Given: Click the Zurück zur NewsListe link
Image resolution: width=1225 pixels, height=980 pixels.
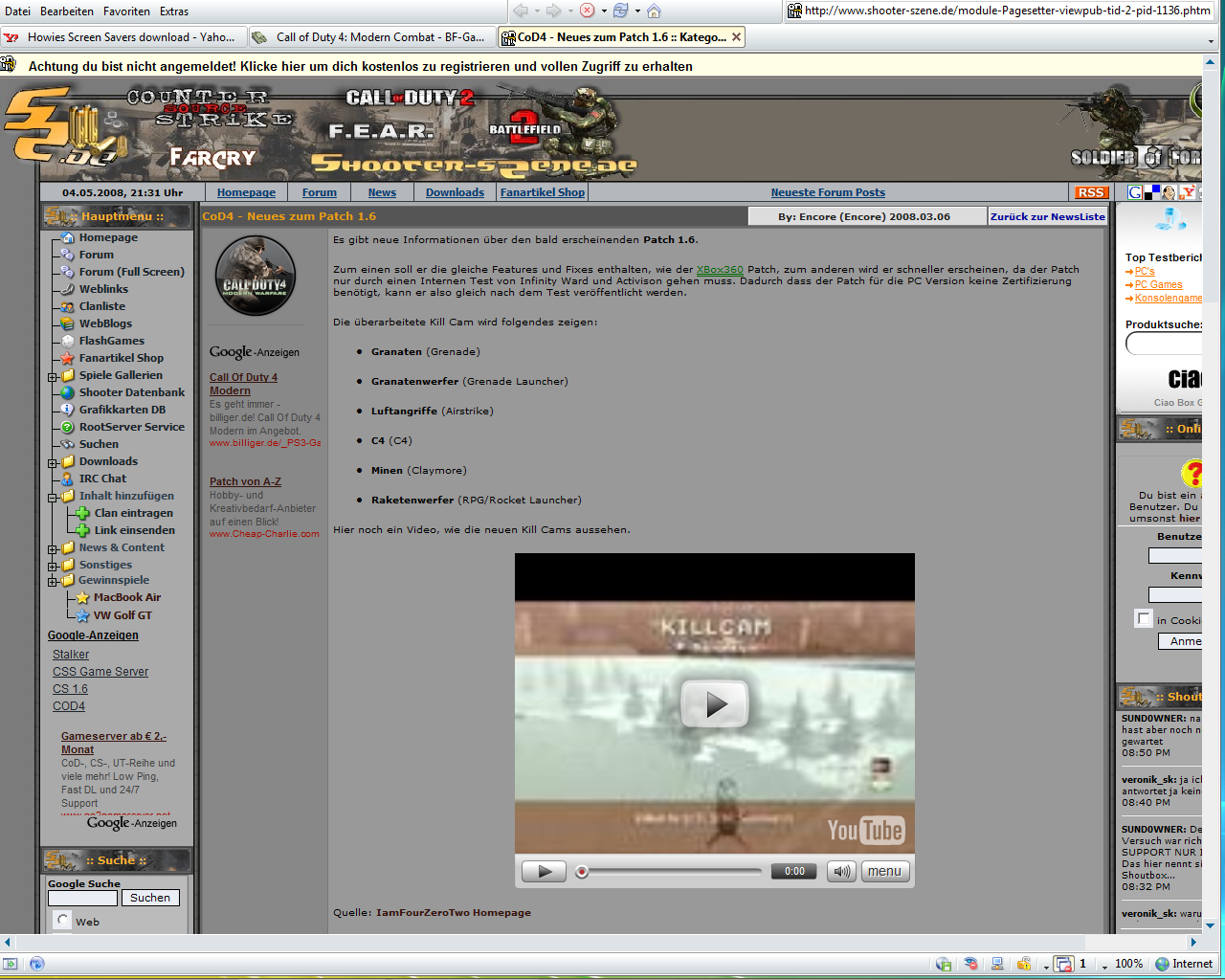Looking at the screenshot, I should (x=1048, y=216).
